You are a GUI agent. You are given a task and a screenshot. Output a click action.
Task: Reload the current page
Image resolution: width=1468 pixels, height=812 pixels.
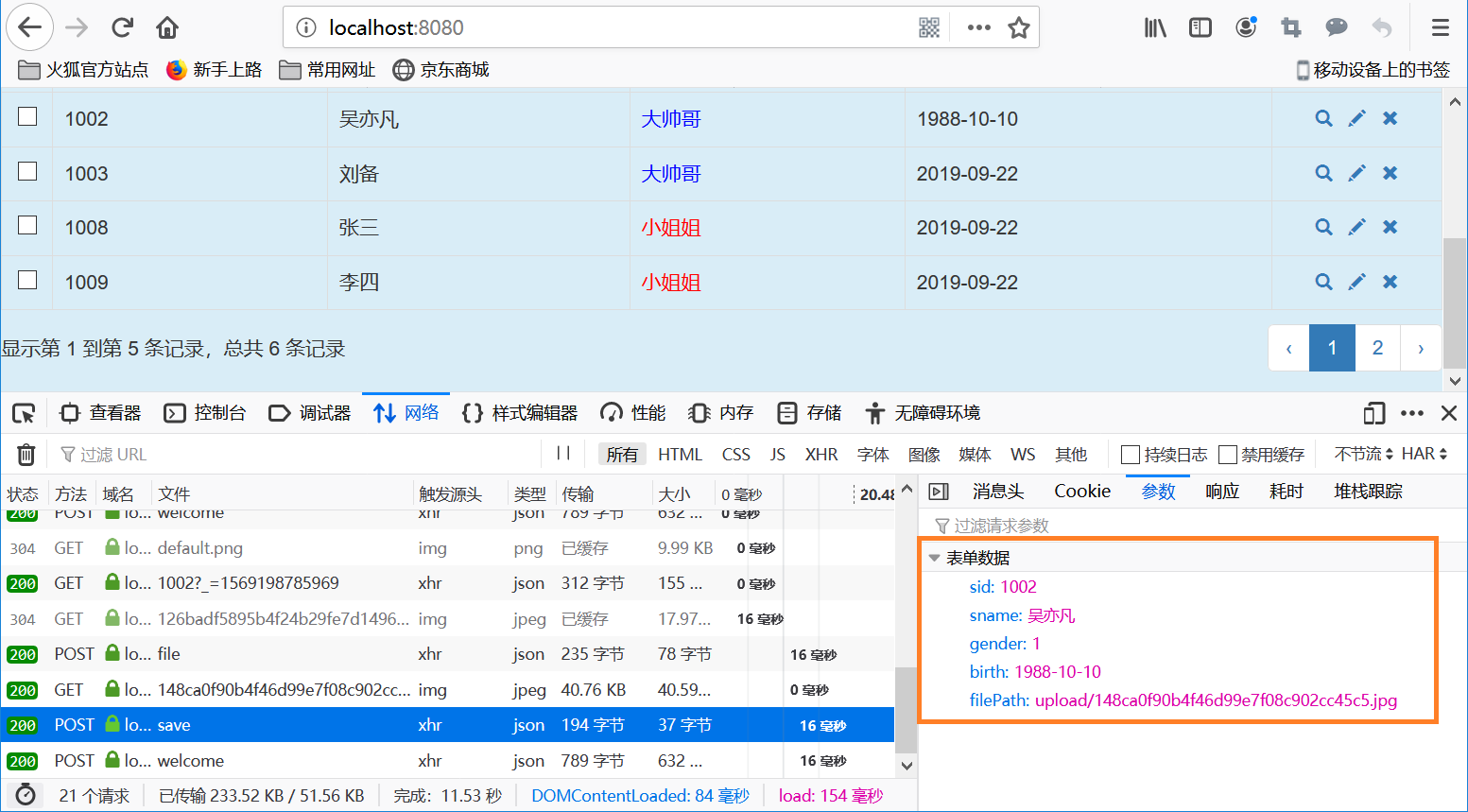tap(122, 27)
